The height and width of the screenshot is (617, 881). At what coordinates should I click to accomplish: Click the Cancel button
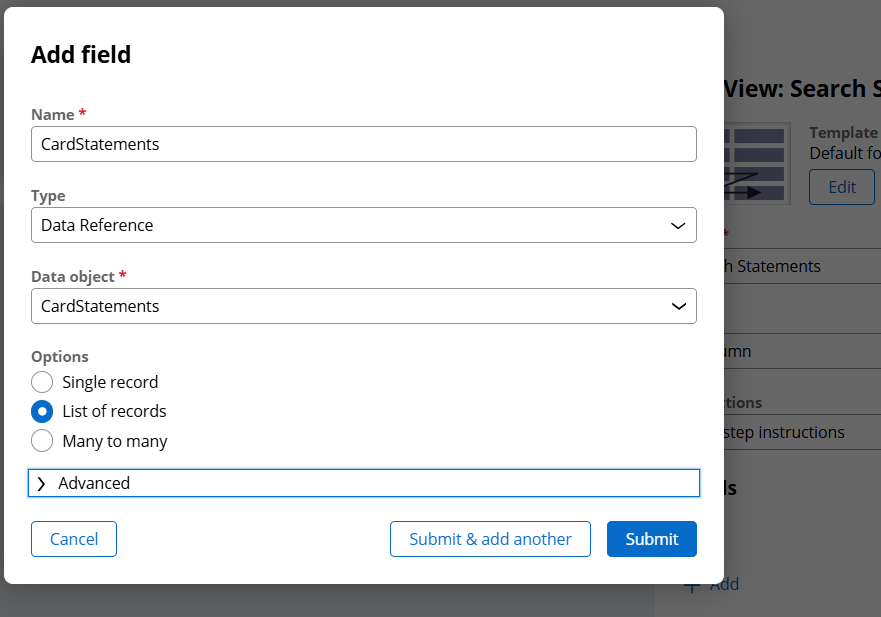(x=74, y=539)
